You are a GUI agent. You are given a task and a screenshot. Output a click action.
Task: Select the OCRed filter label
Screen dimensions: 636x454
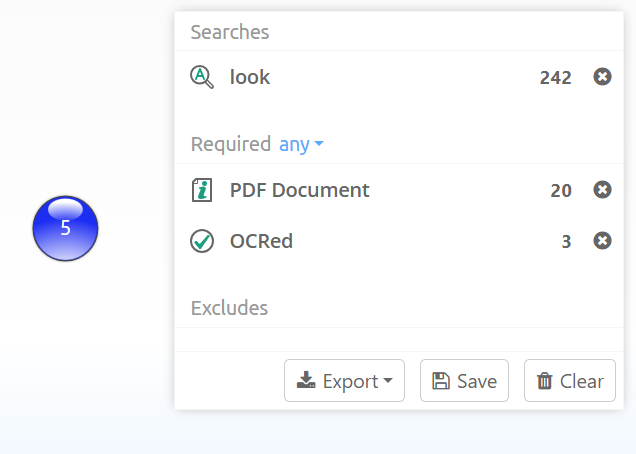pos(261,241)
